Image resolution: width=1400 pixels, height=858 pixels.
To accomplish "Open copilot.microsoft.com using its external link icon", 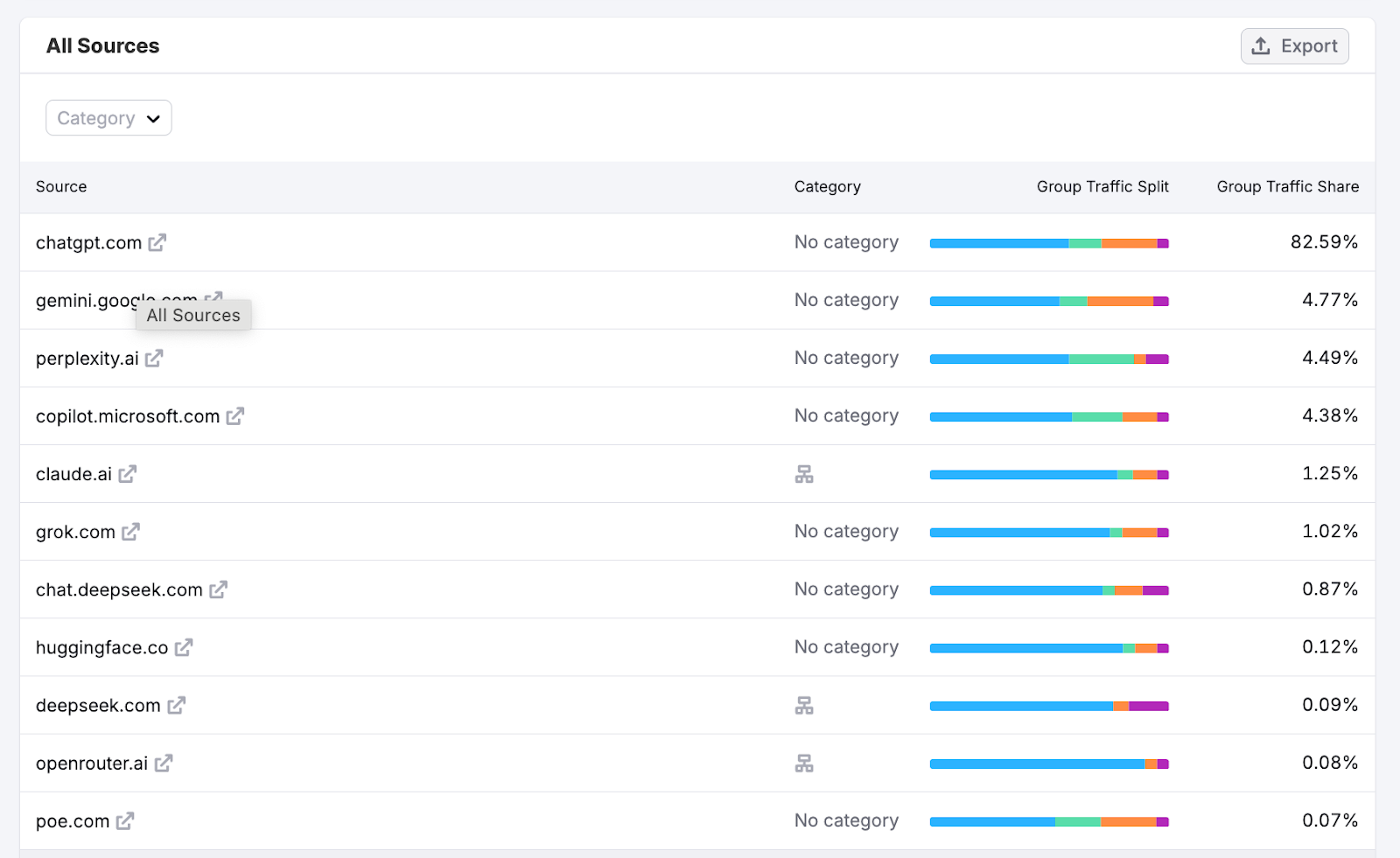I will point(234,416).
